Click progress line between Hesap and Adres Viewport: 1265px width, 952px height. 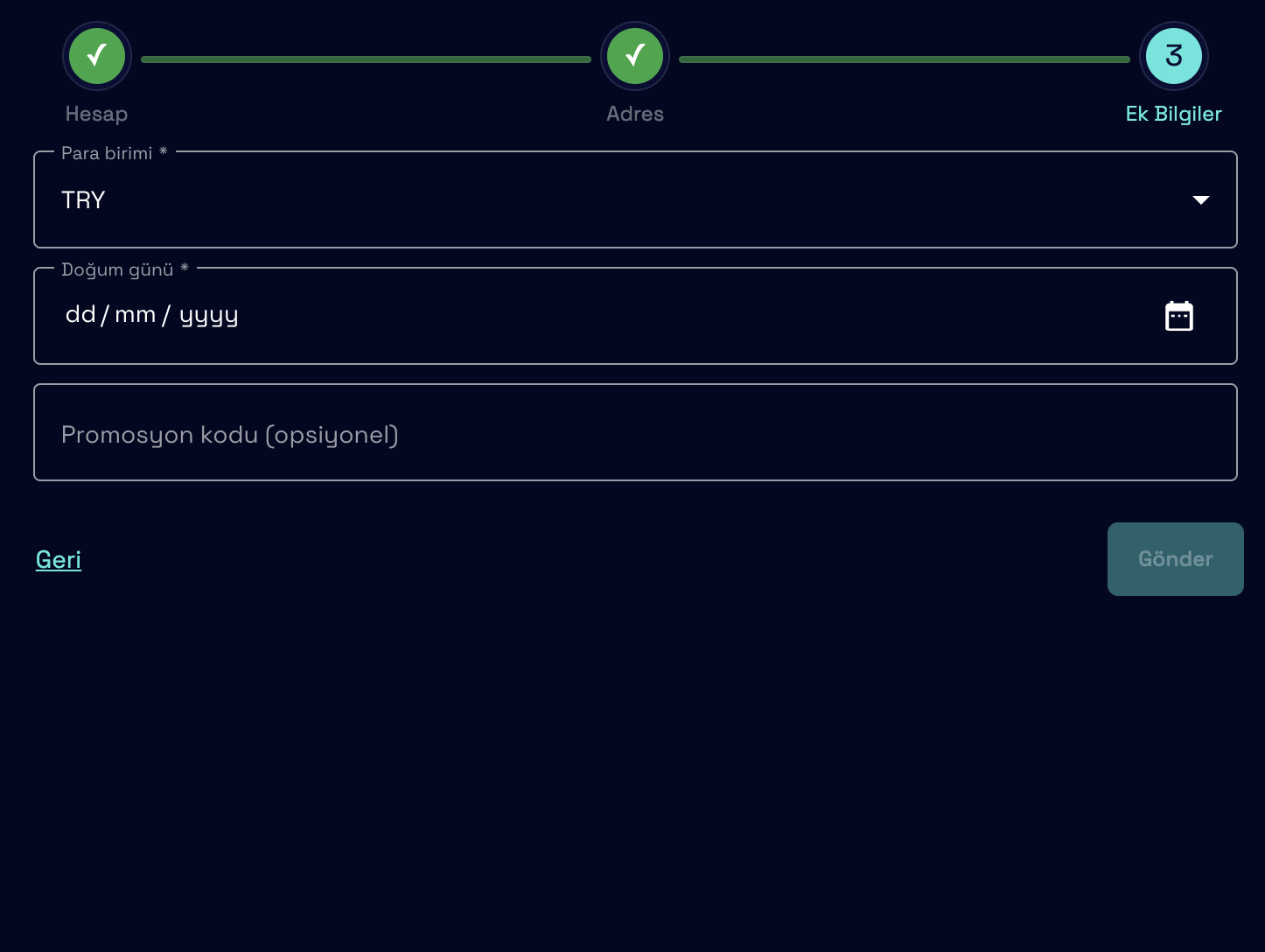[x=366, y=59]
